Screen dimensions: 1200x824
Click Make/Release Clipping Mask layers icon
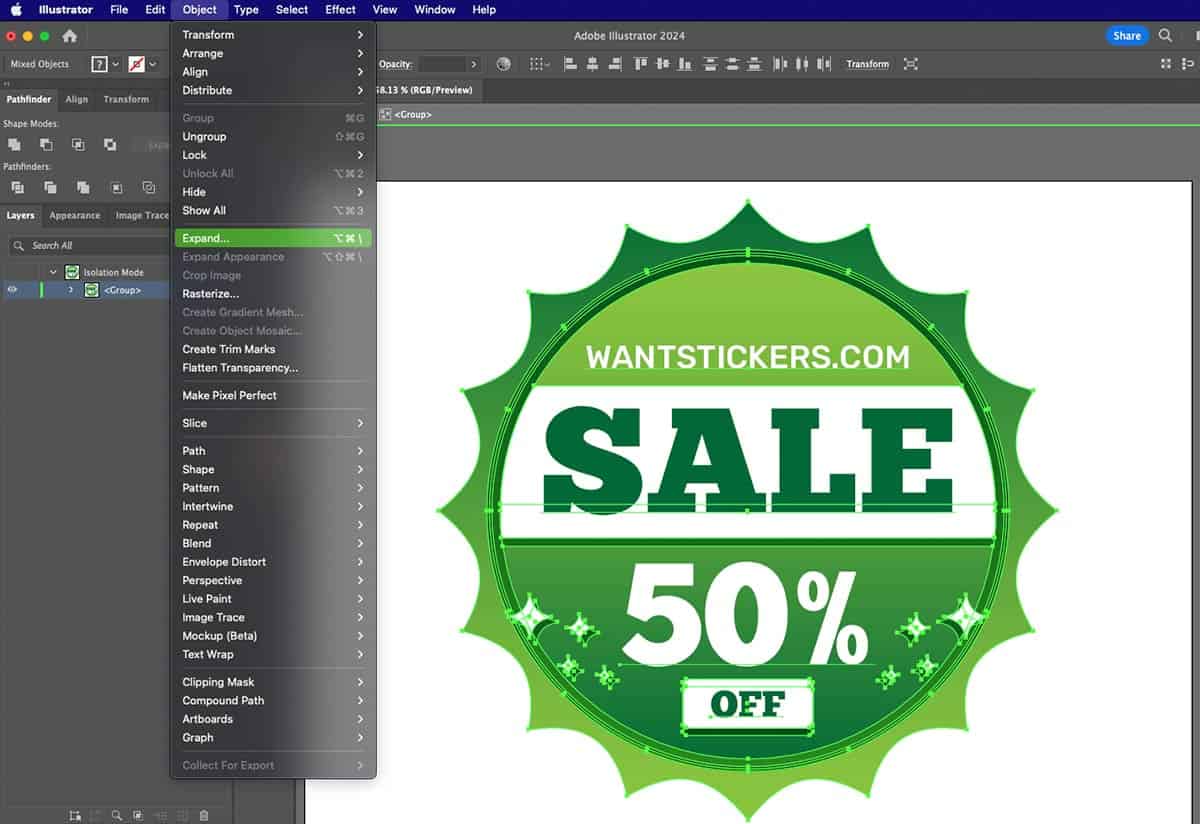click(138, 816)
